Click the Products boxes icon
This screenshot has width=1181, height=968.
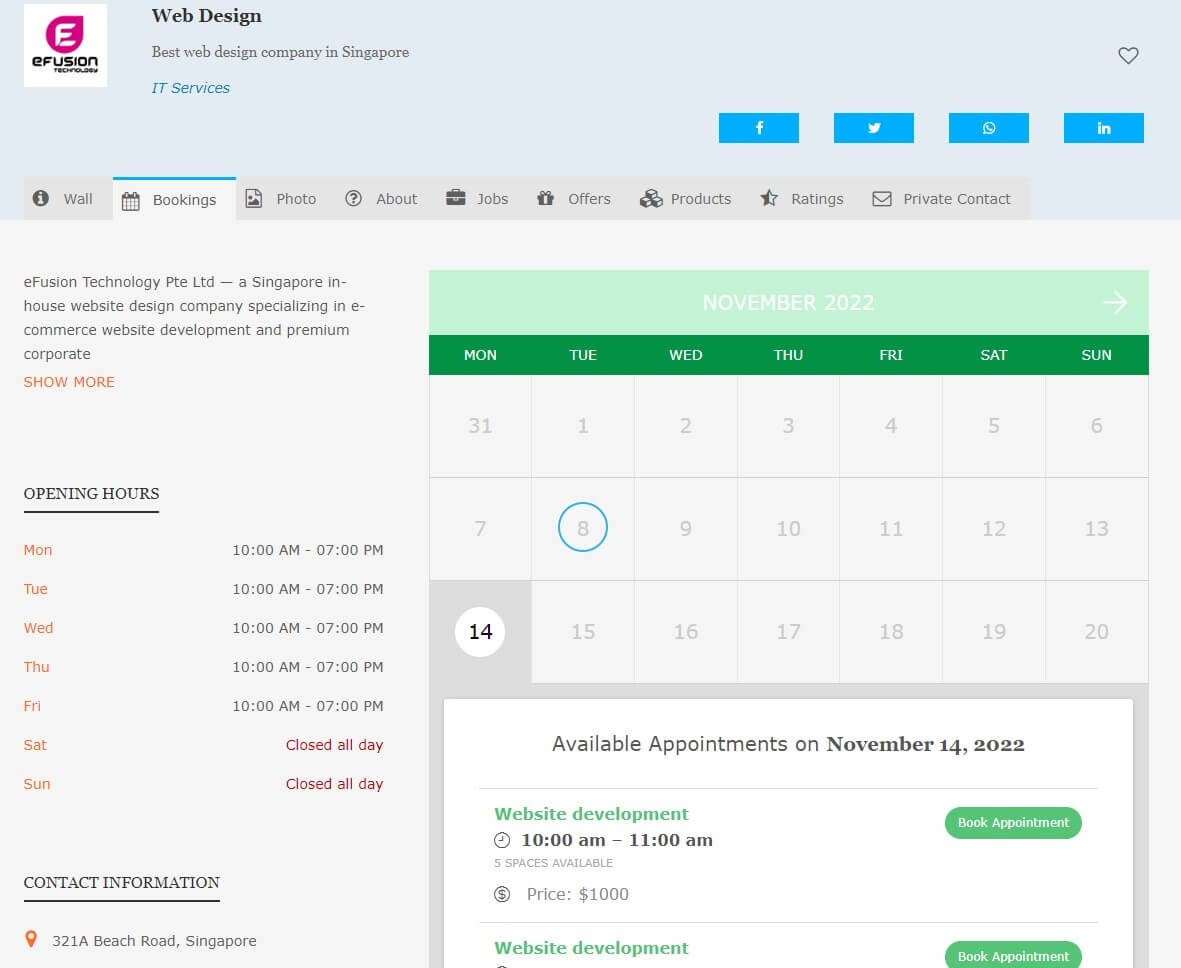click(651, 199)
